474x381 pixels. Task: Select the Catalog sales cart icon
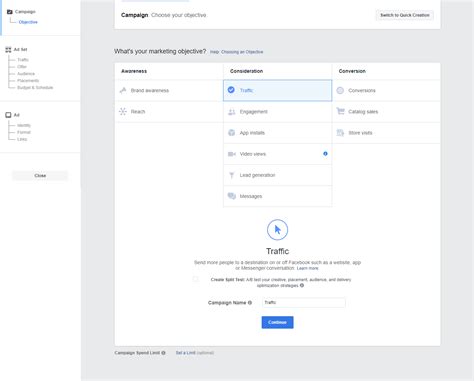coord(340,111)
